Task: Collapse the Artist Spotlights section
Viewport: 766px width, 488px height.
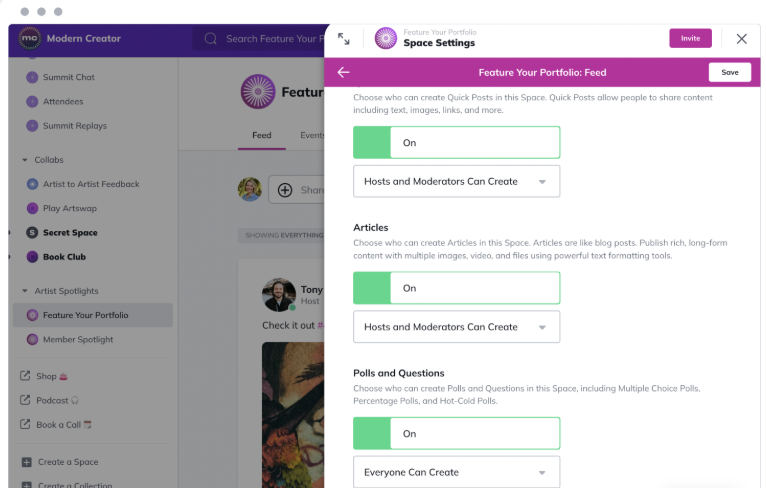Action: 25,291
